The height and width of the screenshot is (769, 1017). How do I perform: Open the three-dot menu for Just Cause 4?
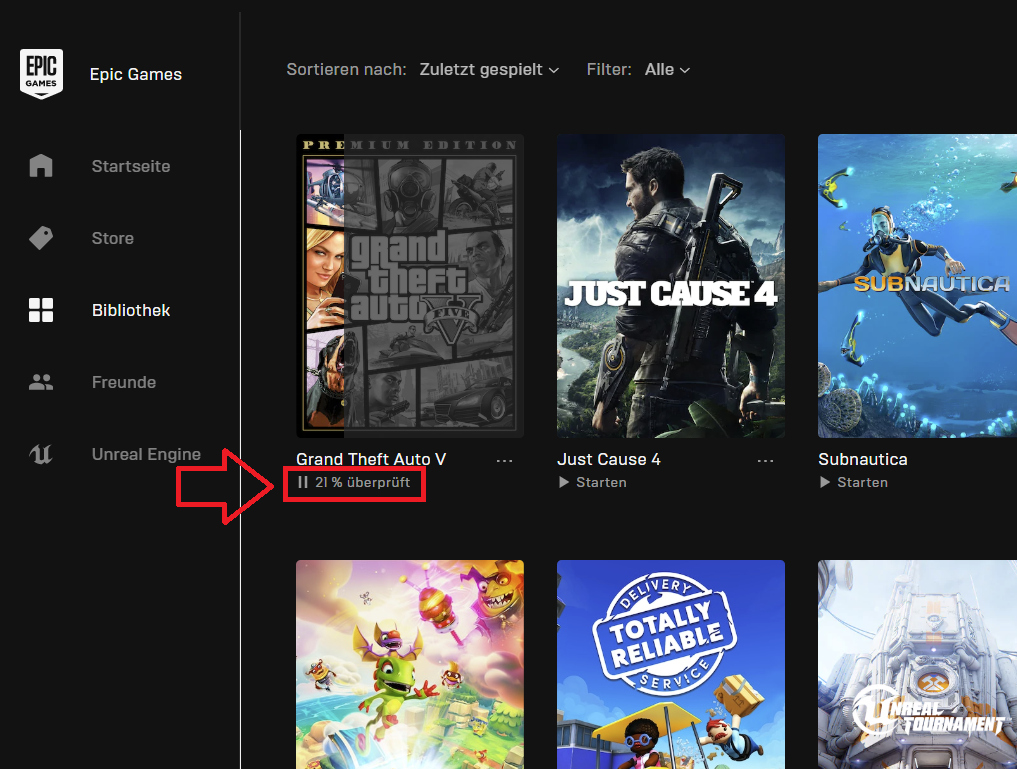tap(765, 460)
